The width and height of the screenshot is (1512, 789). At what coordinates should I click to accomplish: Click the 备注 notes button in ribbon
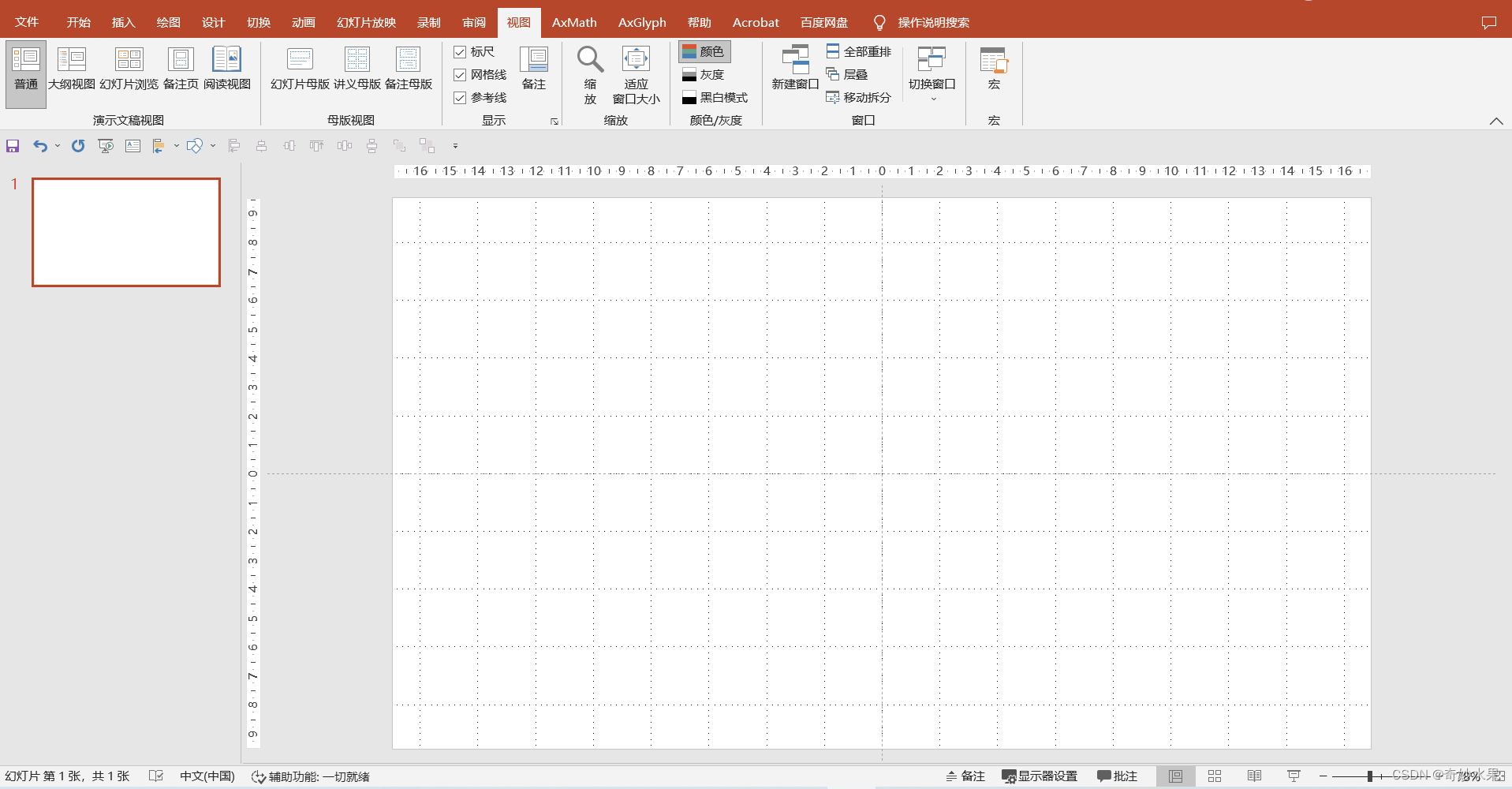(x=534, y=69)
